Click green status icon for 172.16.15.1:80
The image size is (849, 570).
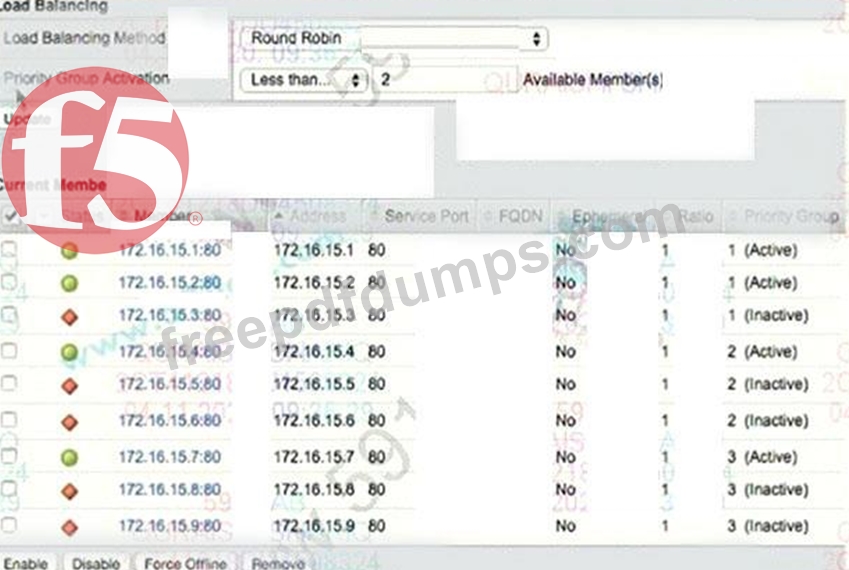69,251
